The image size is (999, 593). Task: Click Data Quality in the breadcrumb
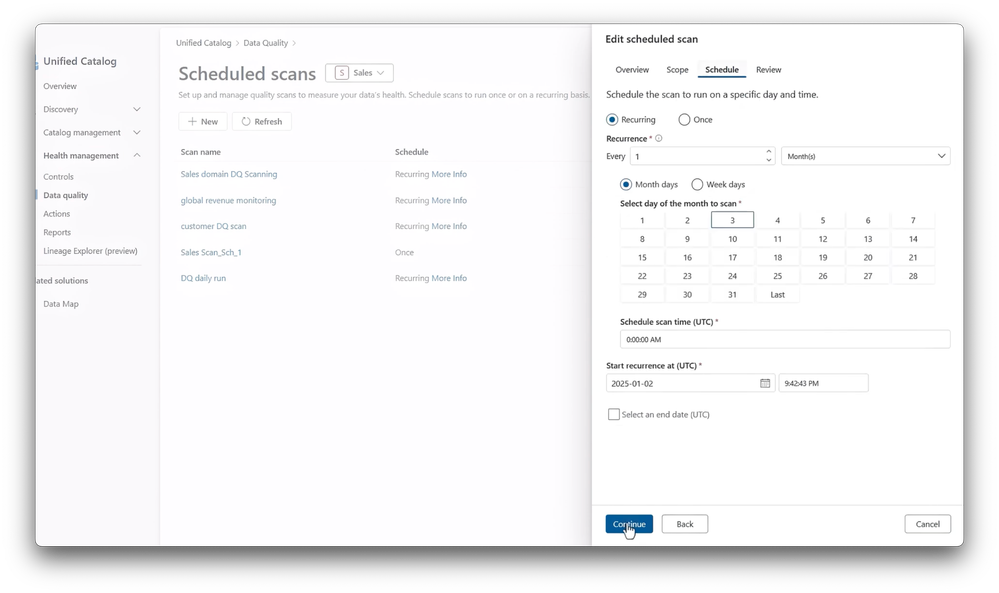click(266, 43)
